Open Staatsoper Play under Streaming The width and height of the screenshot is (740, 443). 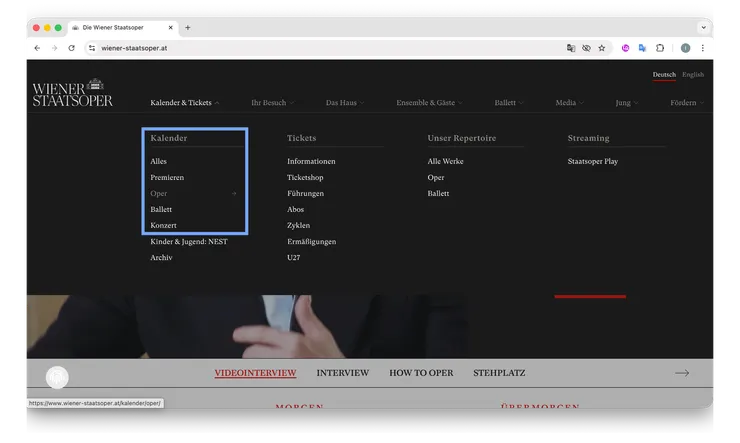click(x=593, y=161)
